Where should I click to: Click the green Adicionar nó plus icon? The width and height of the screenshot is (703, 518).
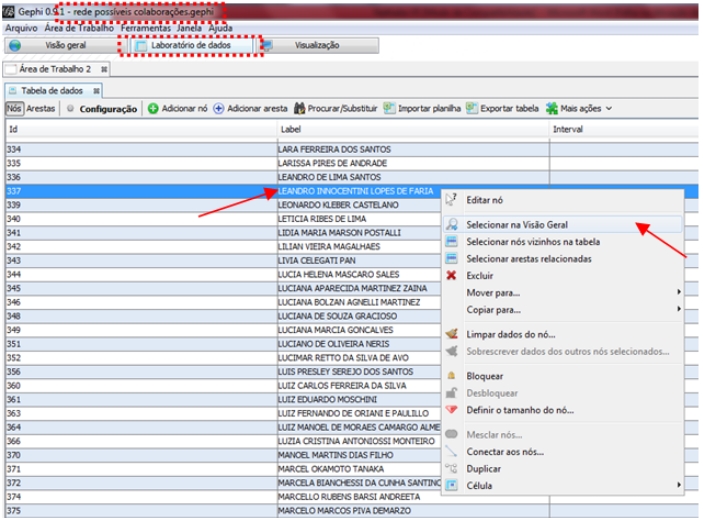coord(153,108)
